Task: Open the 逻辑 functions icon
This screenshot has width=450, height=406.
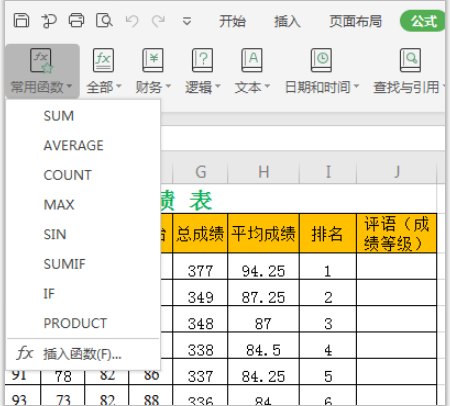Action: click(x=202, y=60)
